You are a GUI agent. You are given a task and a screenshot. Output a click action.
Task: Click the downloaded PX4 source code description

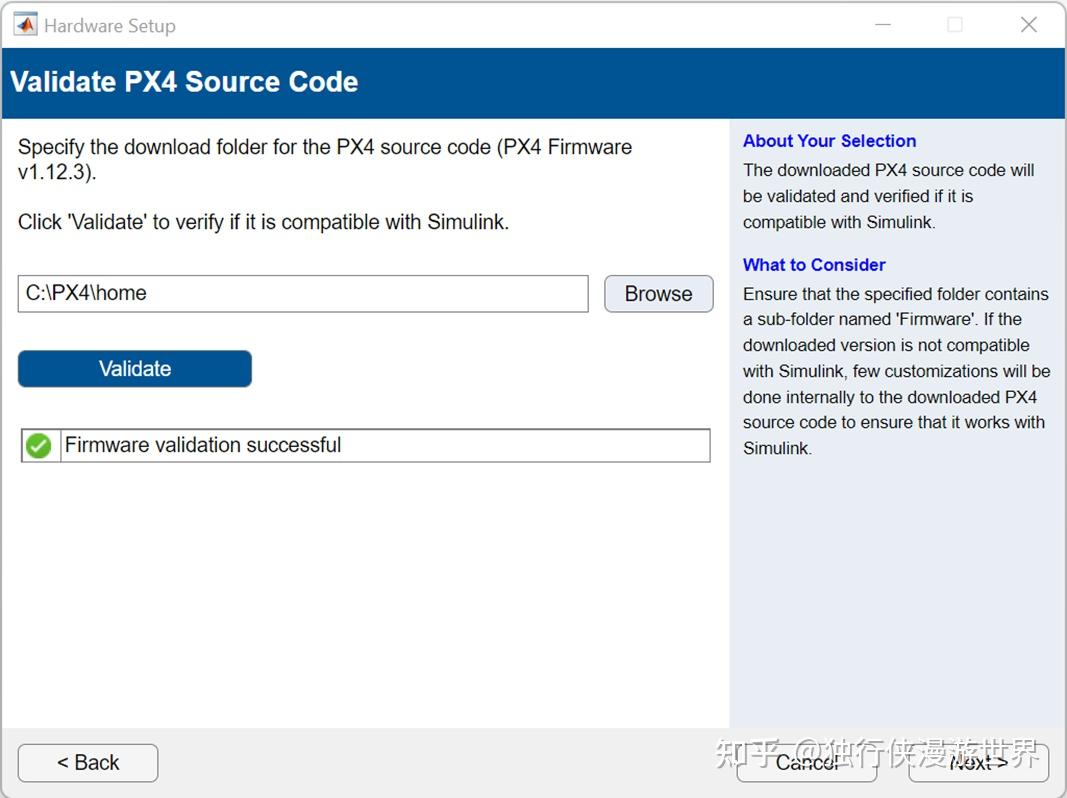click(x=888, y=196)
